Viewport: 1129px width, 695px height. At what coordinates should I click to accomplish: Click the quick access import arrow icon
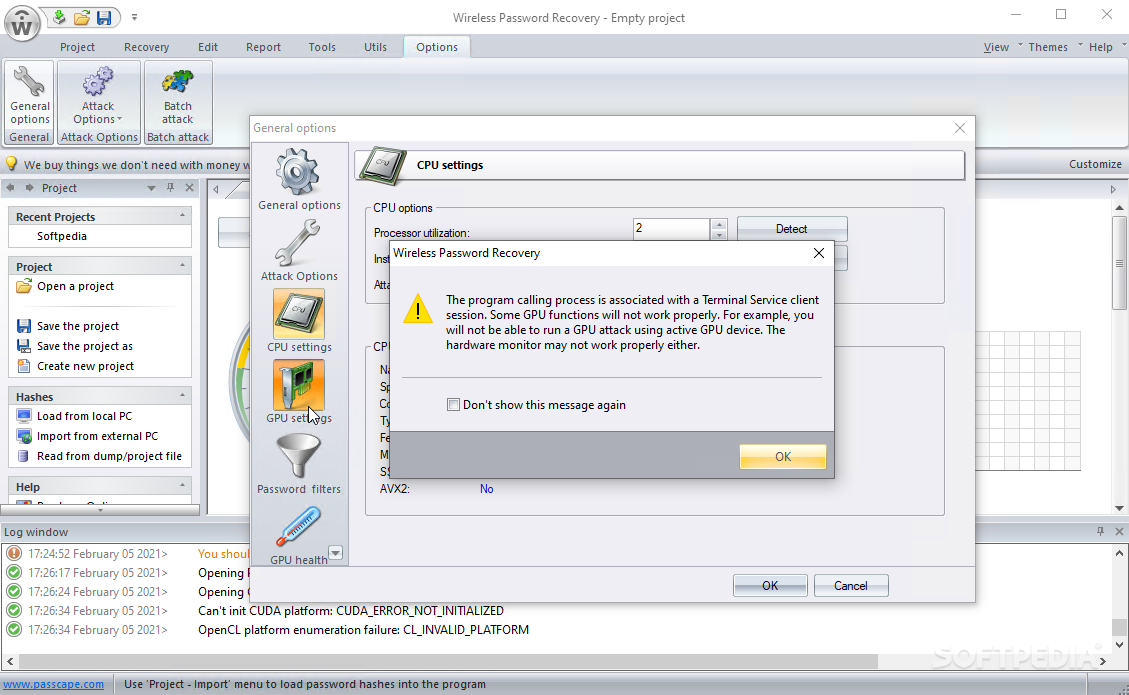(x=60, y=17)
